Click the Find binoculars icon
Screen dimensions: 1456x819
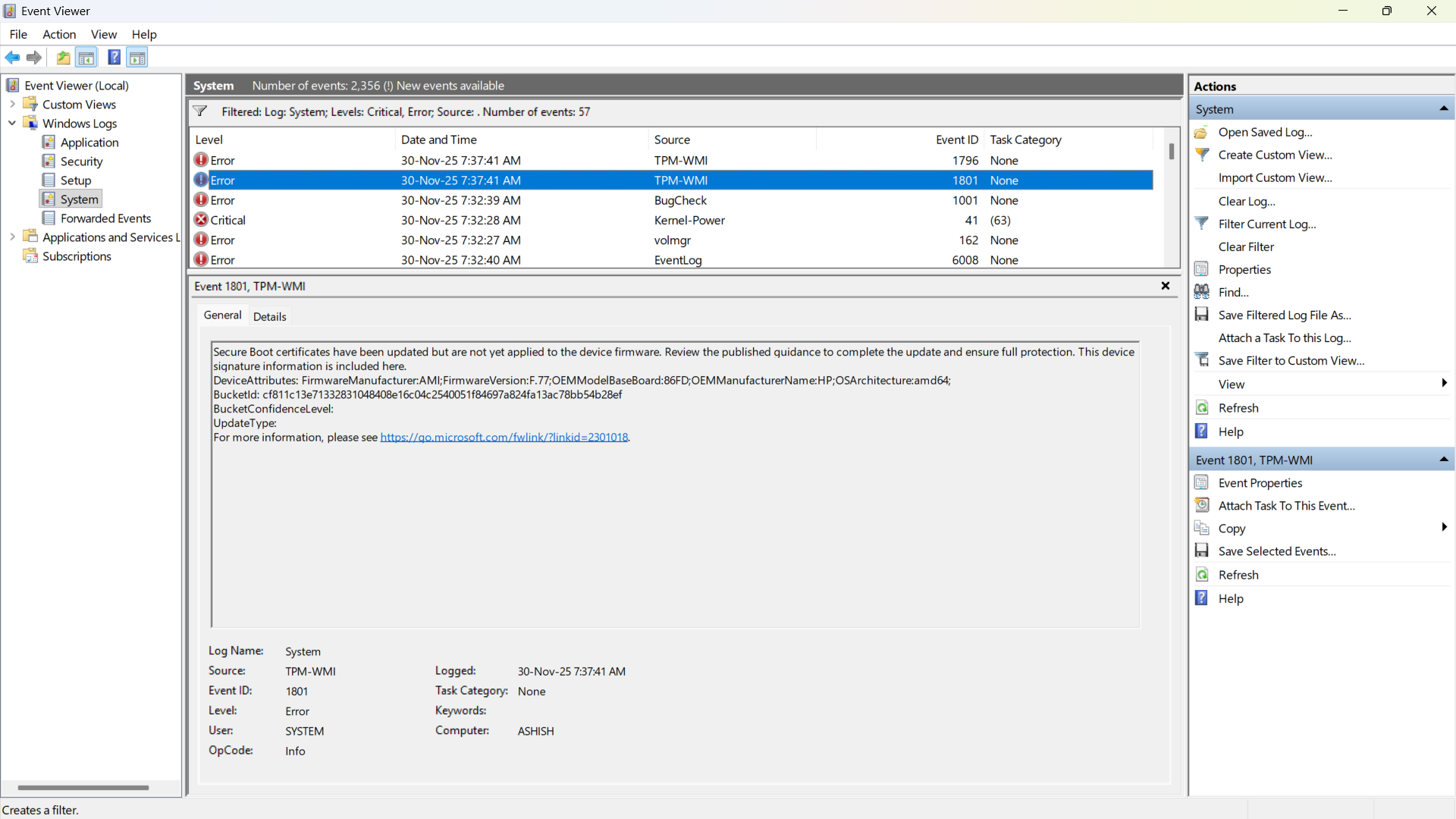point(1202,292)
